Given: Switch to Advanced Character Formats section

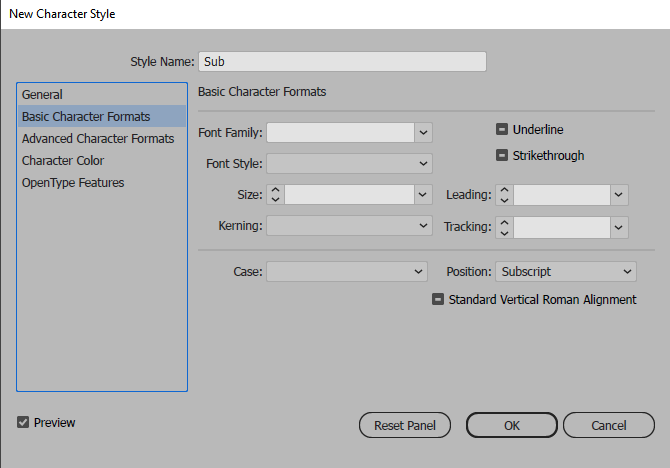Looking at the screenshot, I should 98,139.
